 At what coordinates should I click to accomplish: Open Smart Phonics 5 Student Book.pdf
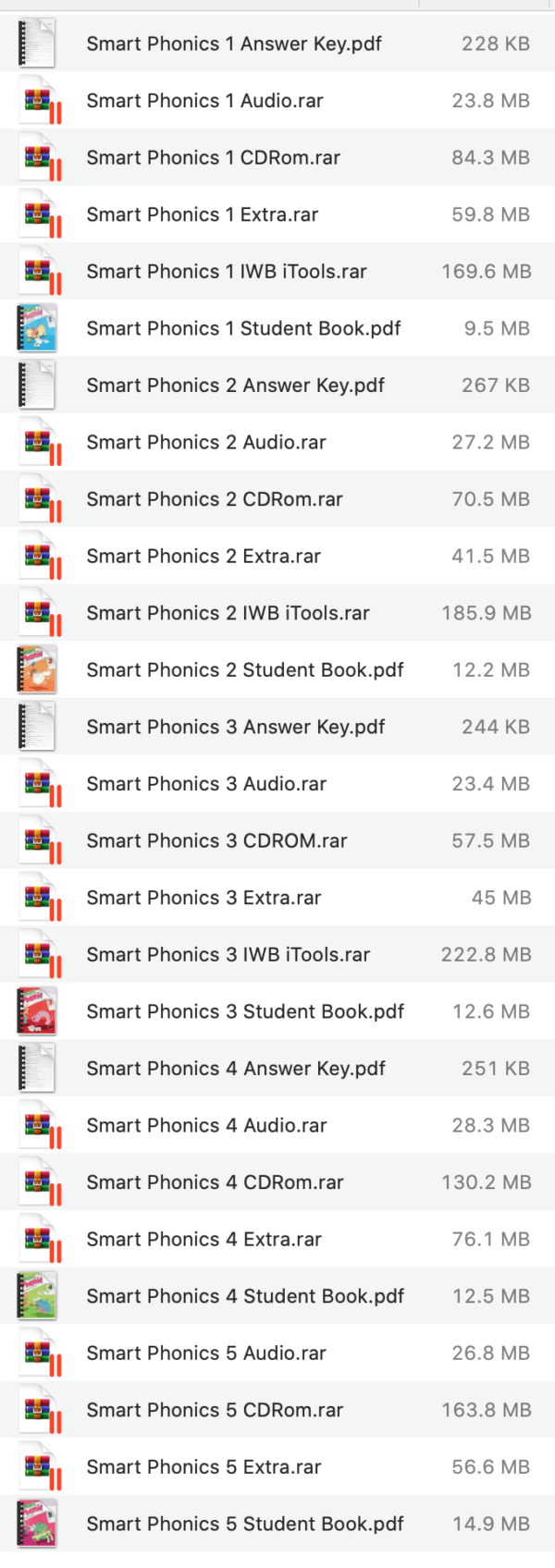(244, 1524)
